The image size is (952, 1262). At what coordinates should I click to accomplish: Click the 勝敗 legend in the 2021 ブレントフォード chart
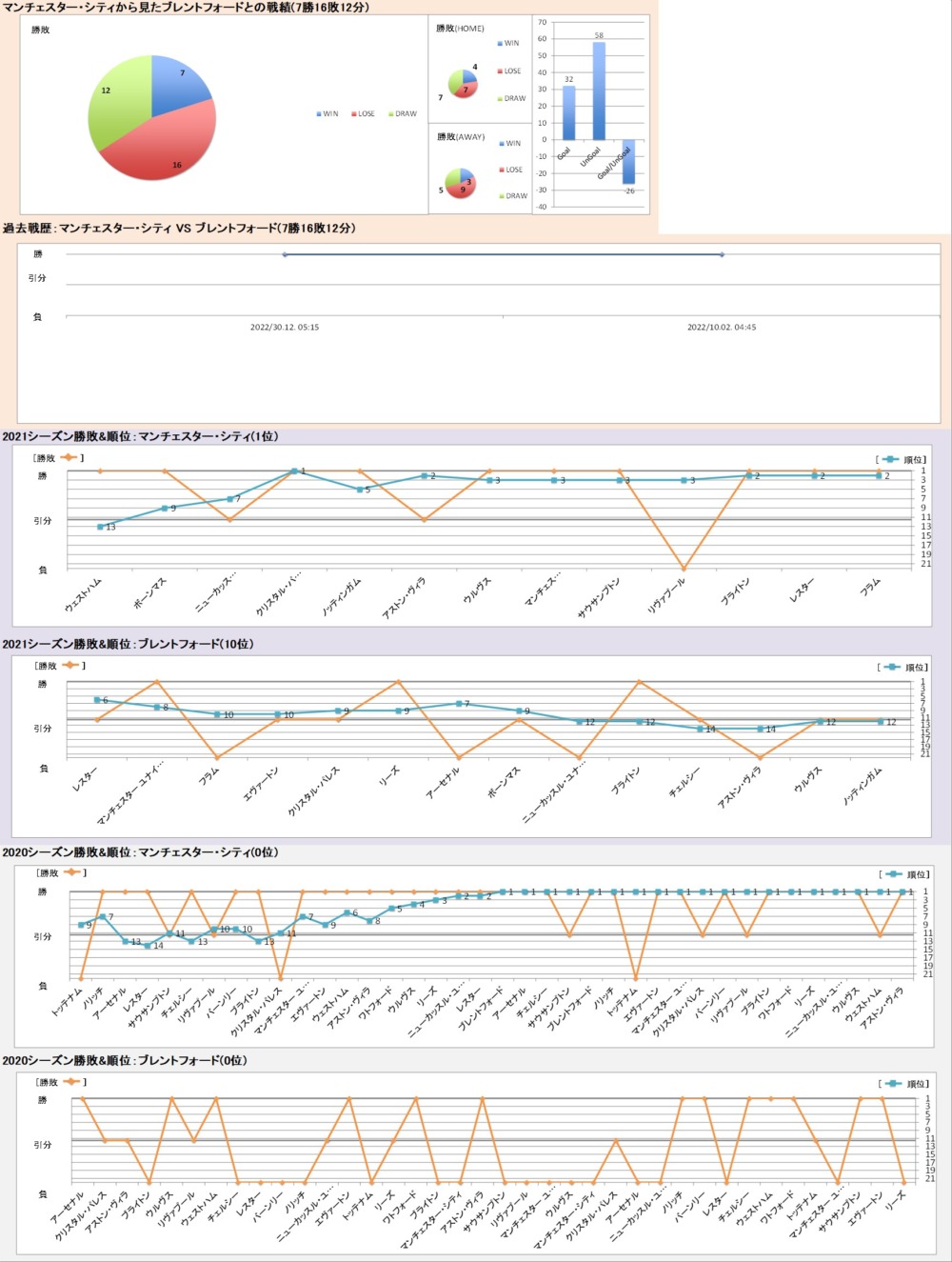pyautogui.click(x=60, y=666)
